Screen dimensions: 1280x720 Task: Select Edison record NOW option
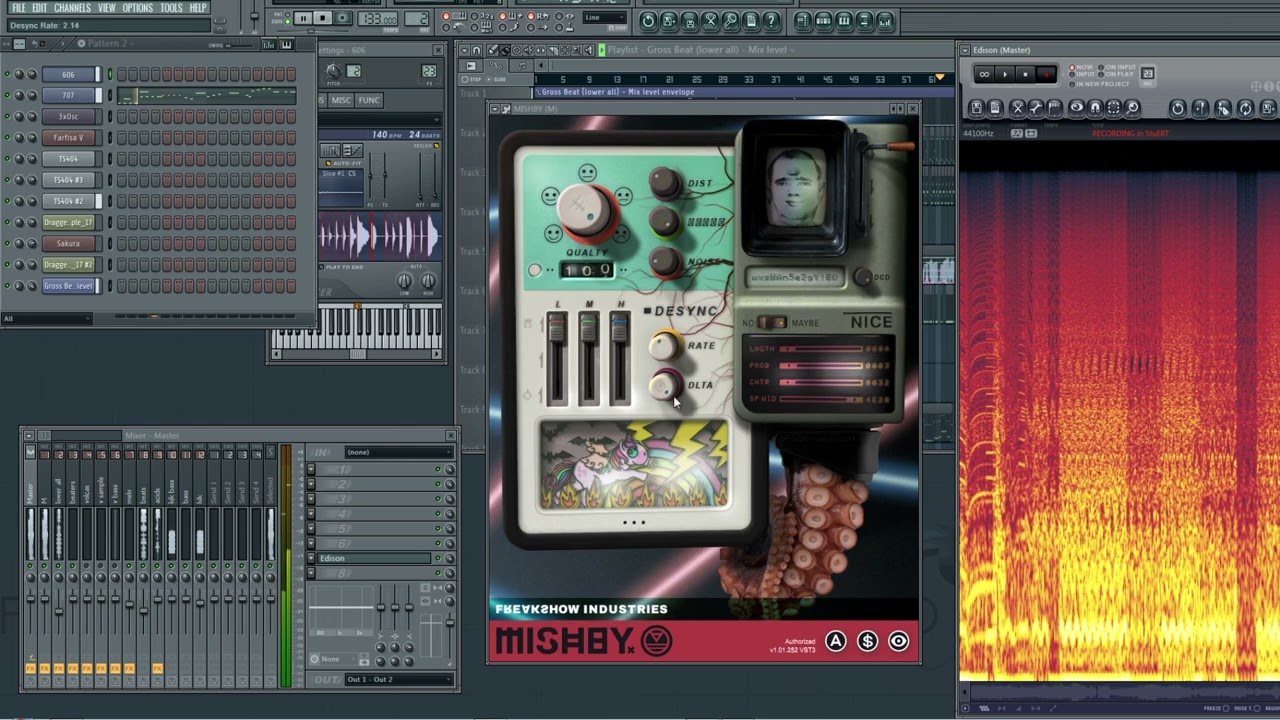(x=1083, y=67)
